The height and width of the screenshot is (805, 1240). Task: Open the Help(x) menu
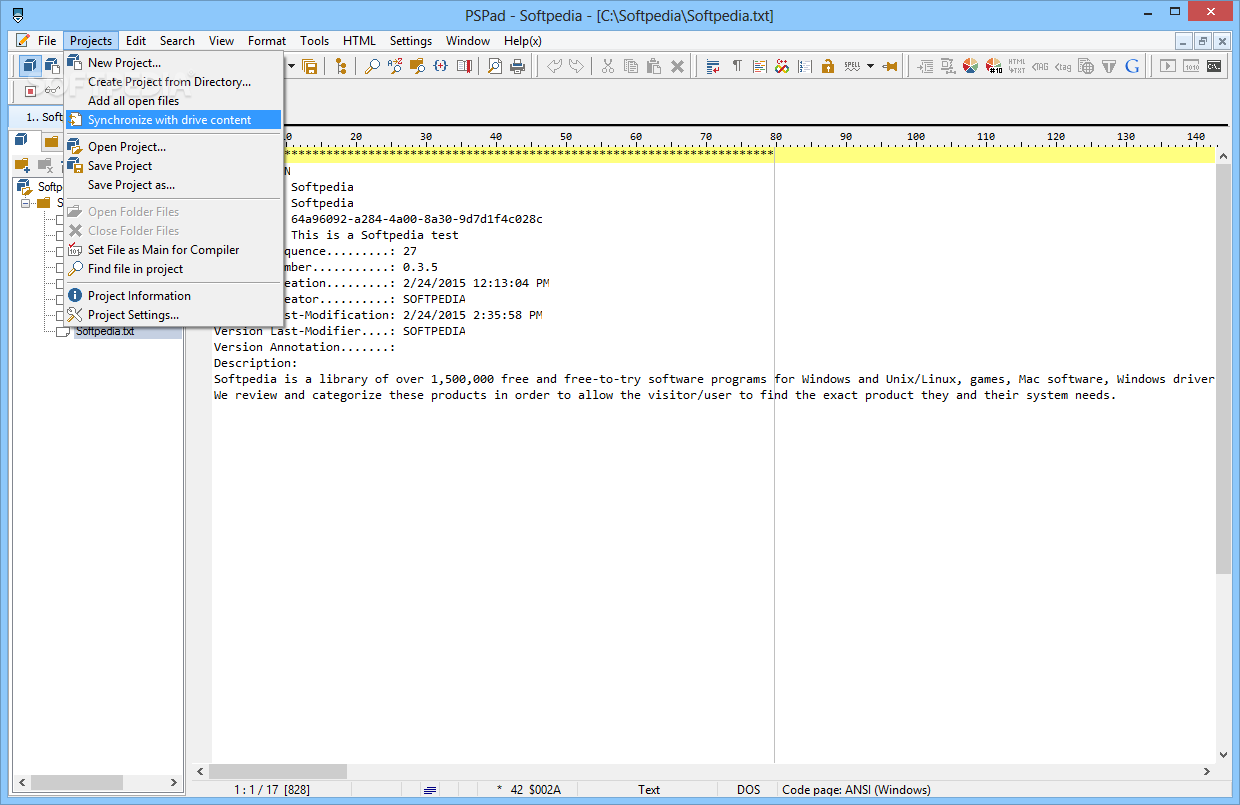(523, 40)
